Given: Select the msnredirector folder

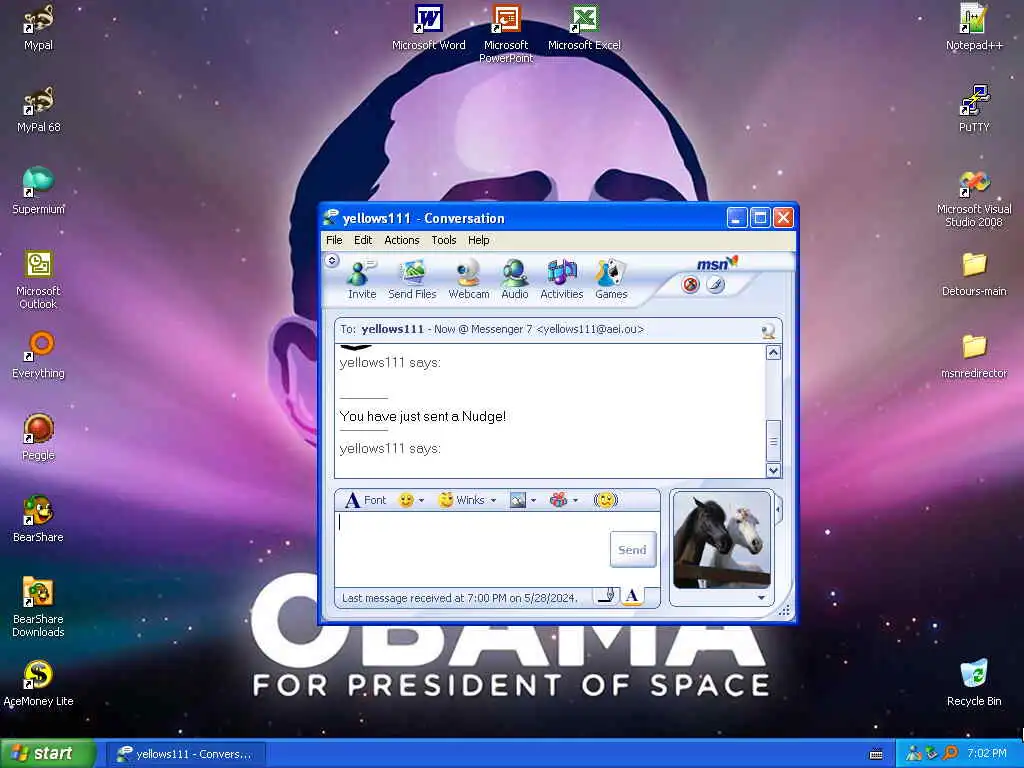Looking at the screenshot, I should pos(974,356).
